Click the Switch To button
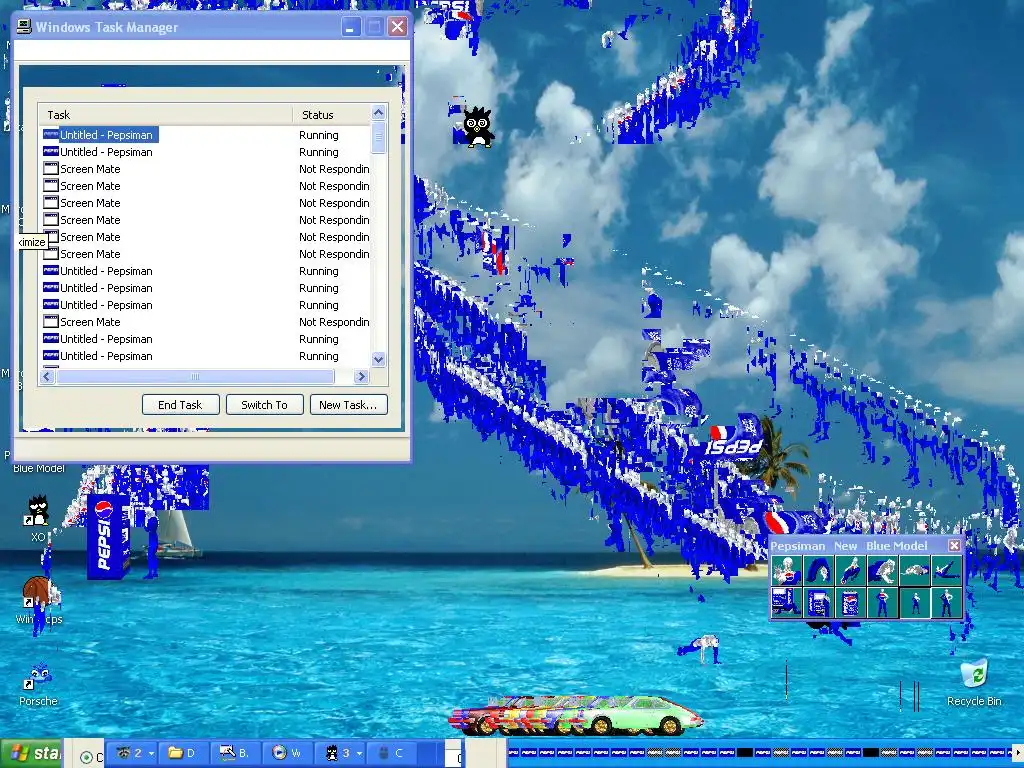The height and width of the screenshot is (768, 1024). tap(264, 405)
